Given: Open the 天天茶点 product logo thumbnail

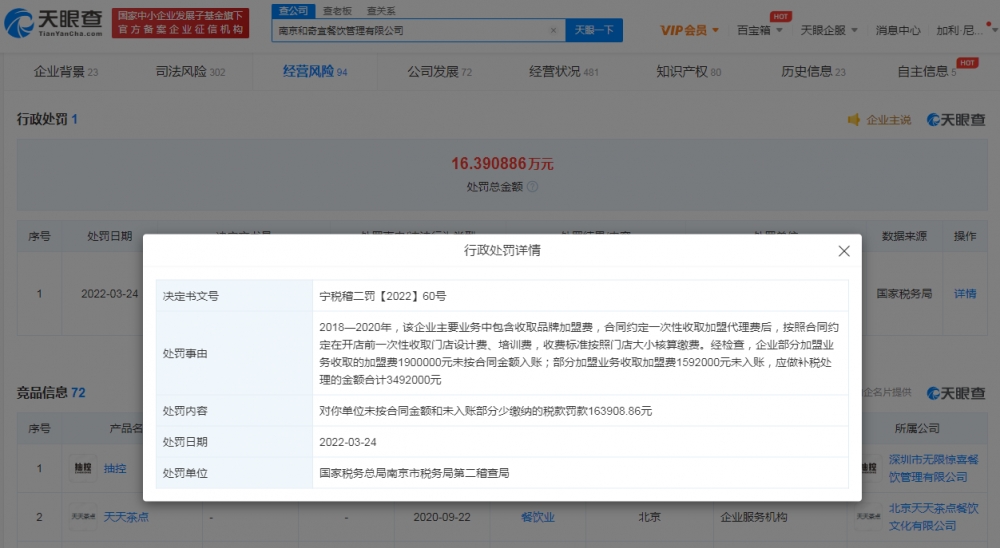Looking at the screenshot, I should (83, 517).
